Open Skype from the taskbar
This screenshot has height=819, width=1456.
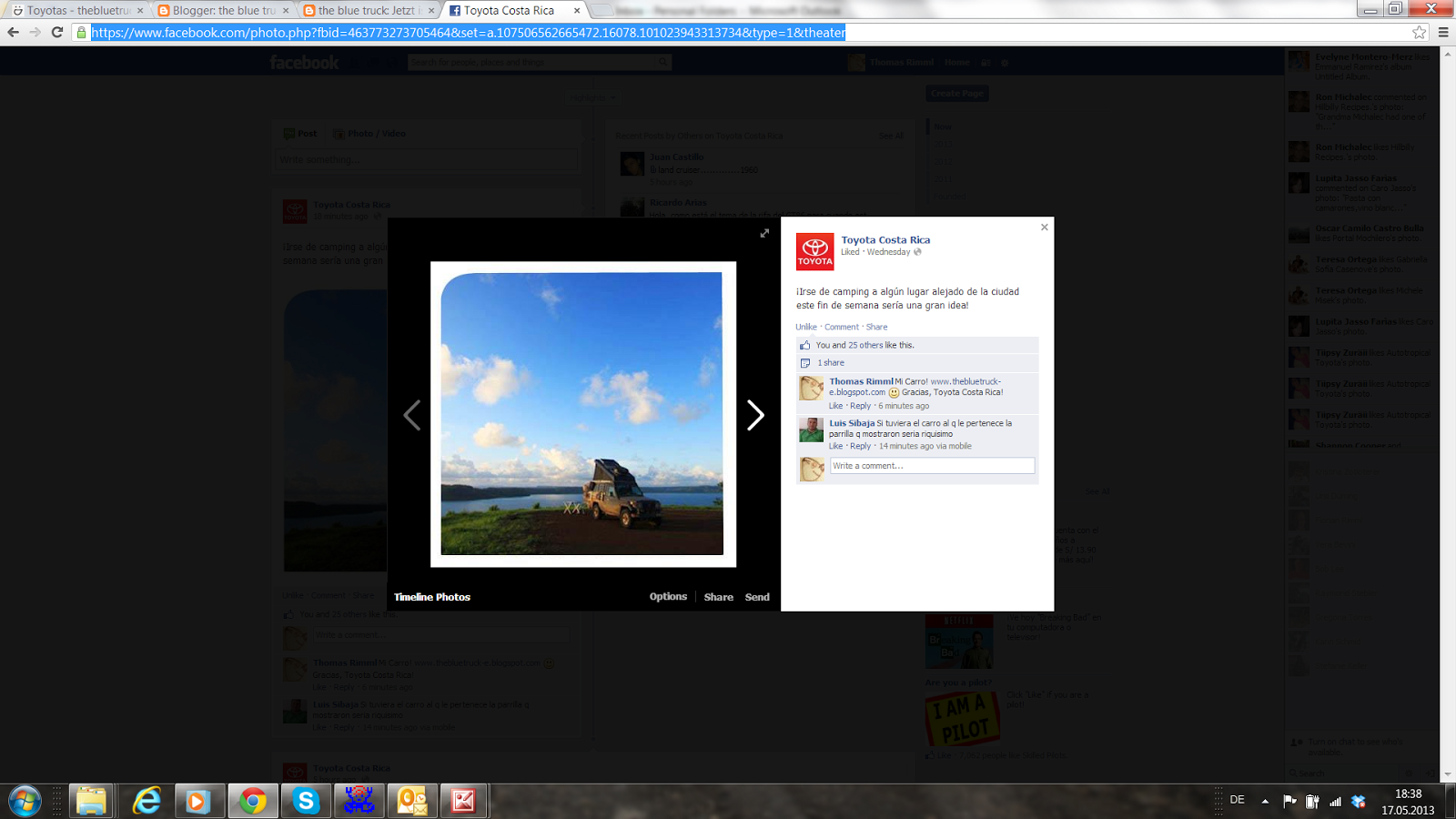pyautogui.click(x=306, y=801)
